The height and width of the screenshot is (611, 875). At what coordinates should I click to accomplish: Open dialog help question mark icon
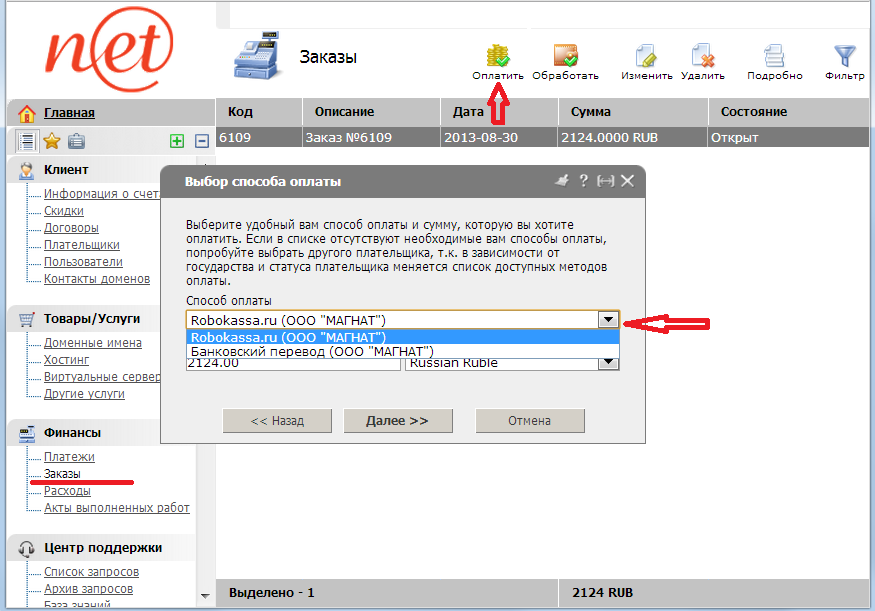coord(583,181)
